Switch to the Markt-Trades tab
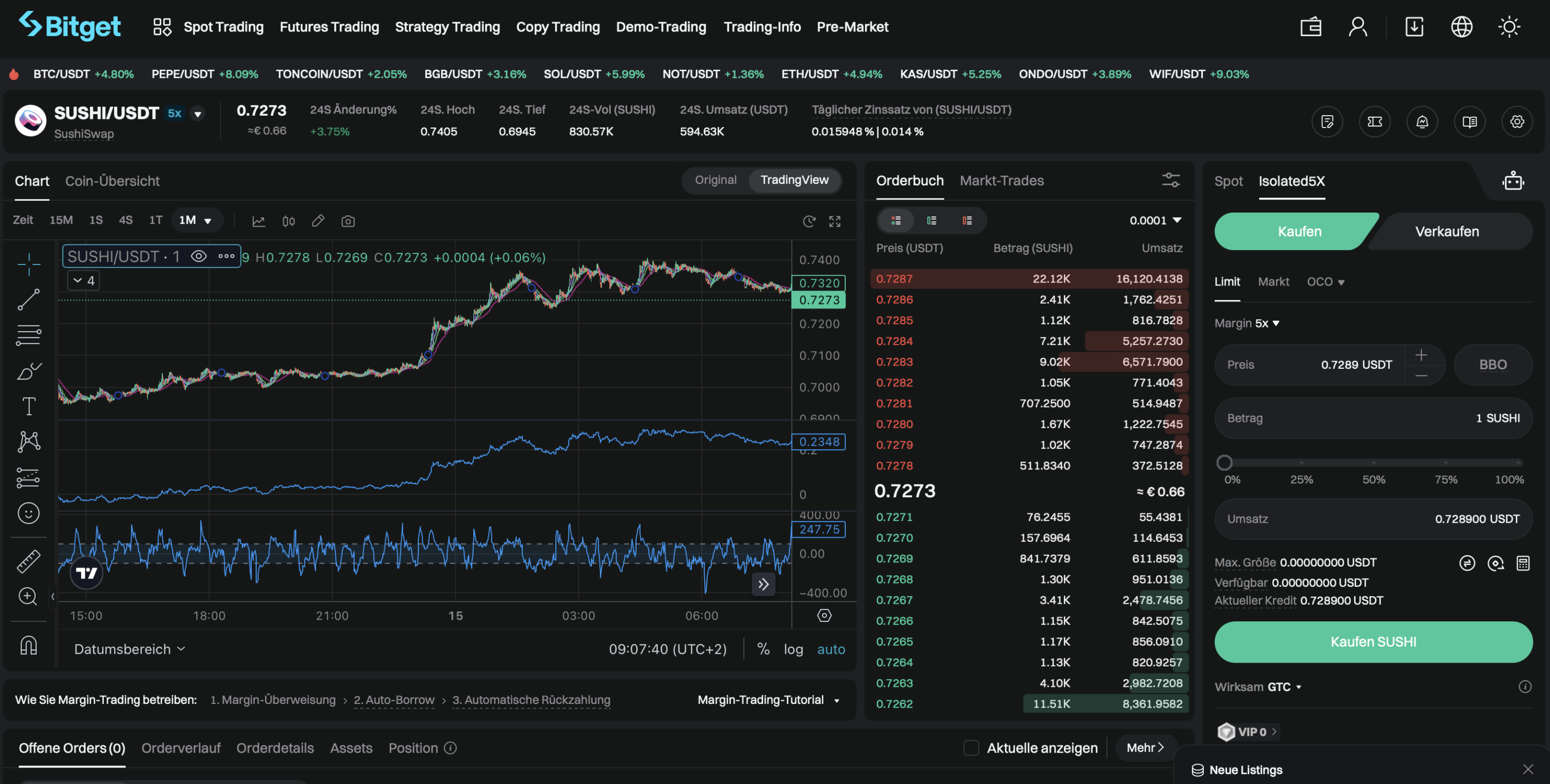 pyautogui.click(x=1002, y=181)
